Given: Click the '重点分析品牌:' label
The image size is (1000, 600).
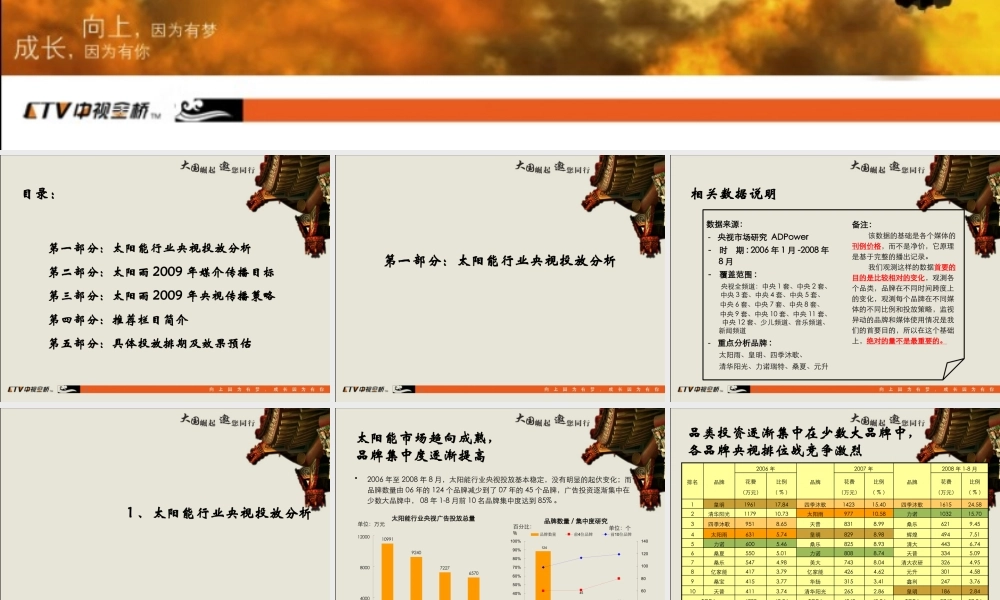Looking at the screenshot, I should (x=744, y=342).
